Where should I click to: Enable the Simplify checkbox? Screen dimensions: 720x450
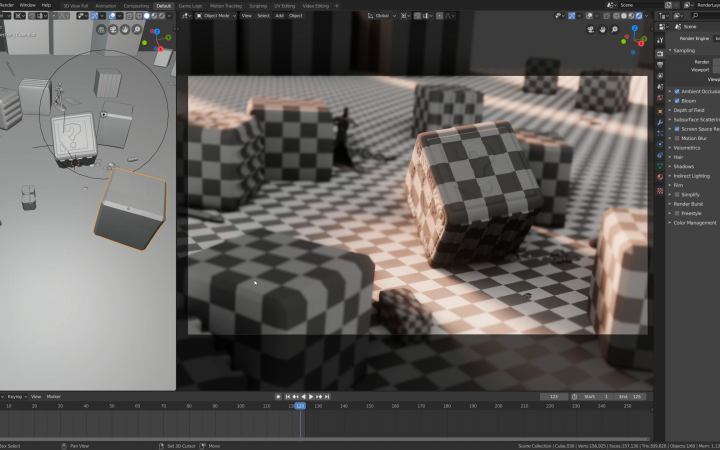point(677,195)
